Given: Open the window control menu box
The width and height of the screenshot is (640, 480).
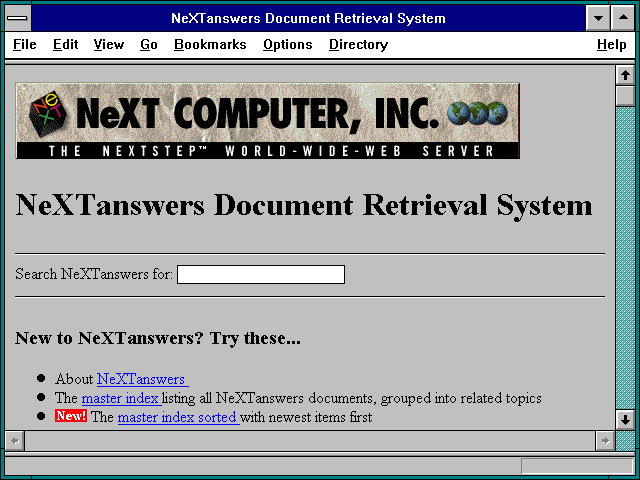Looking at the screenshot, I should point(17,18).
